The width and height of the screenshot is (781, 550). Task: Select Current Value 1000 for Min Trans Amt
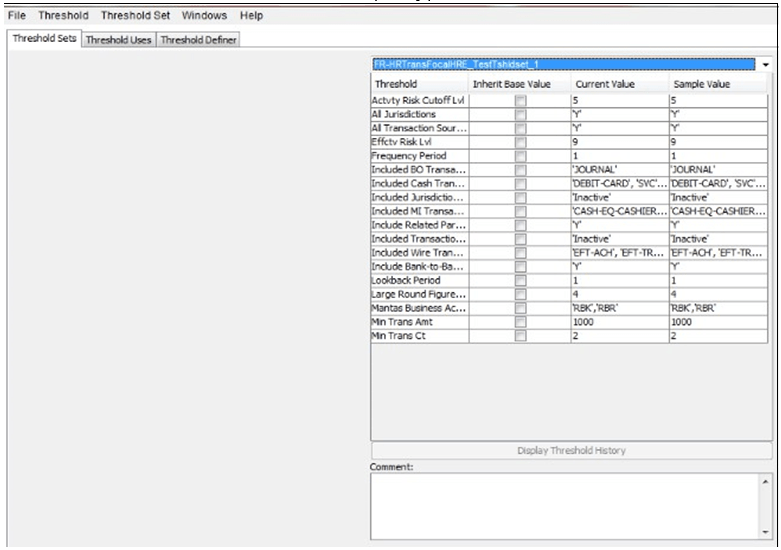[x=620, y=322]
